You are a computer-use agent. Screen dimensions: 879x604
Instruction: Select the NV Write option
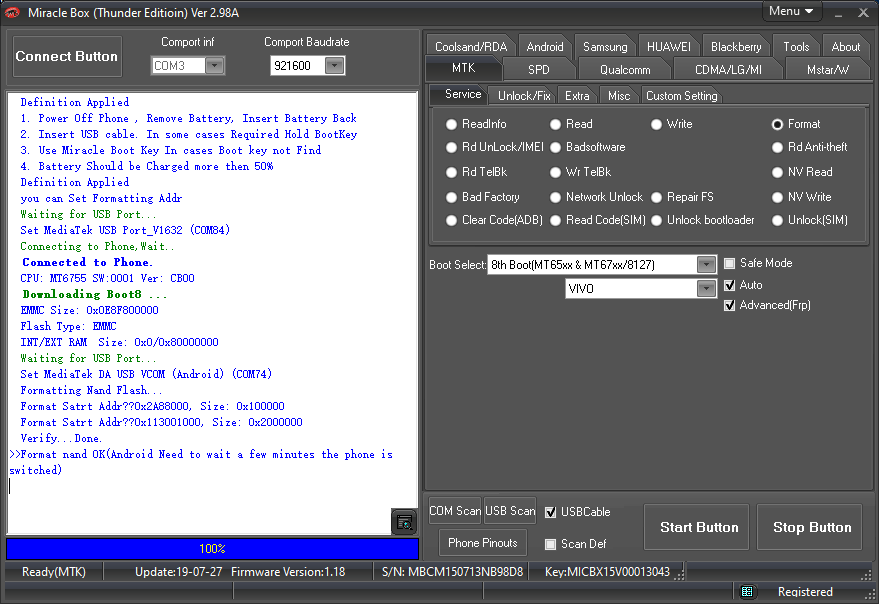(802, 197)
